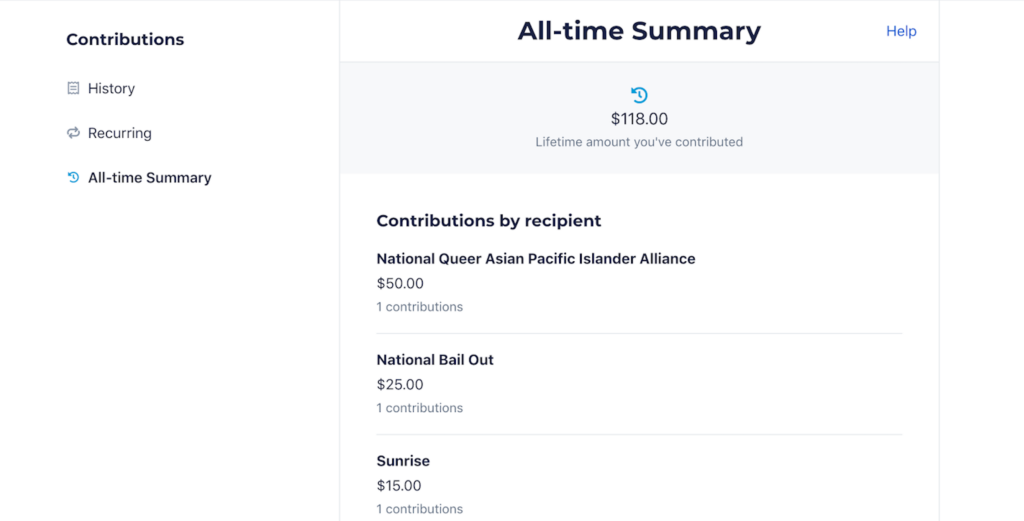This screenshot has height=521, width=1024.
Task: Open the History menu item
Action: pos(111,88)
